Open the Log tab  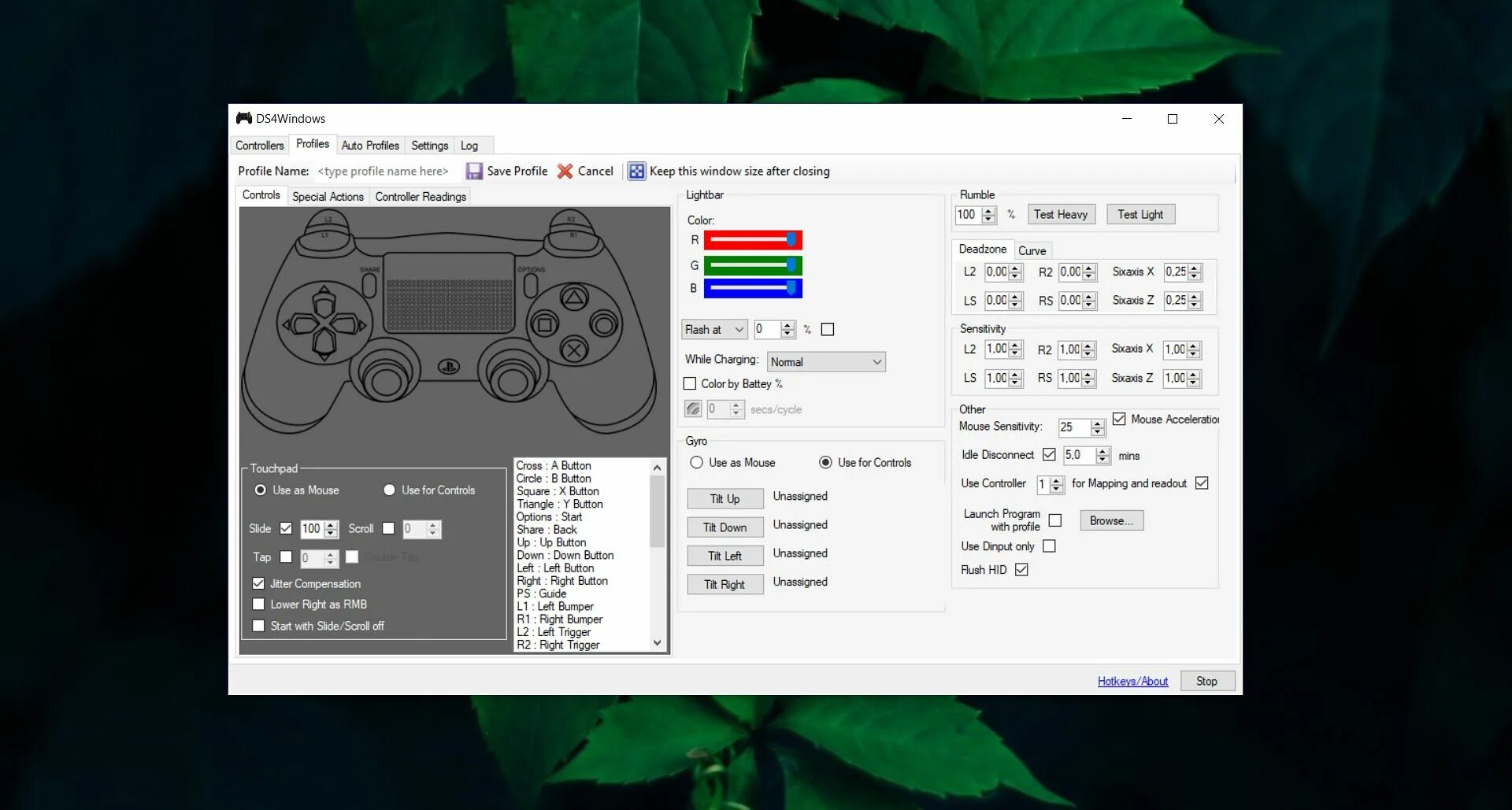469,146
